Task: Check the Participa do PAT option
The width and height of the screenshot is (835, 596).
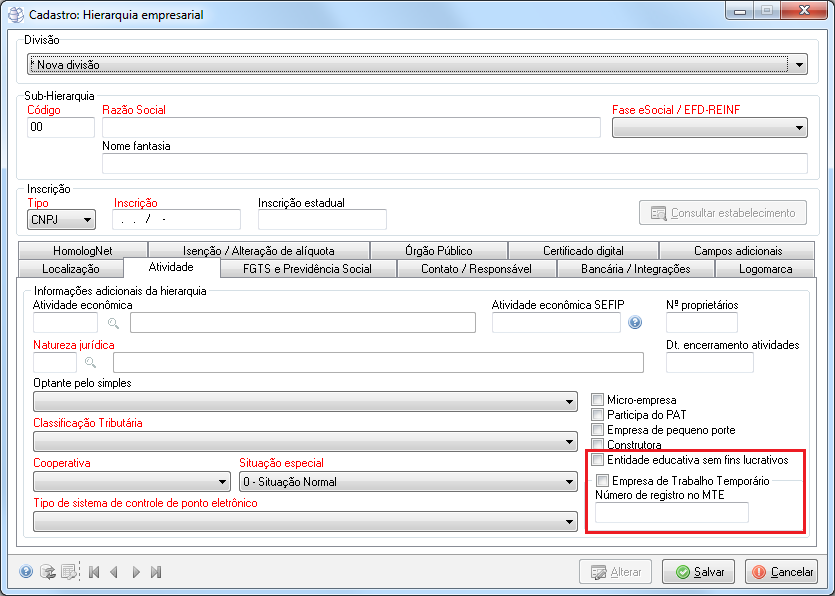Action: click(598, 415)
